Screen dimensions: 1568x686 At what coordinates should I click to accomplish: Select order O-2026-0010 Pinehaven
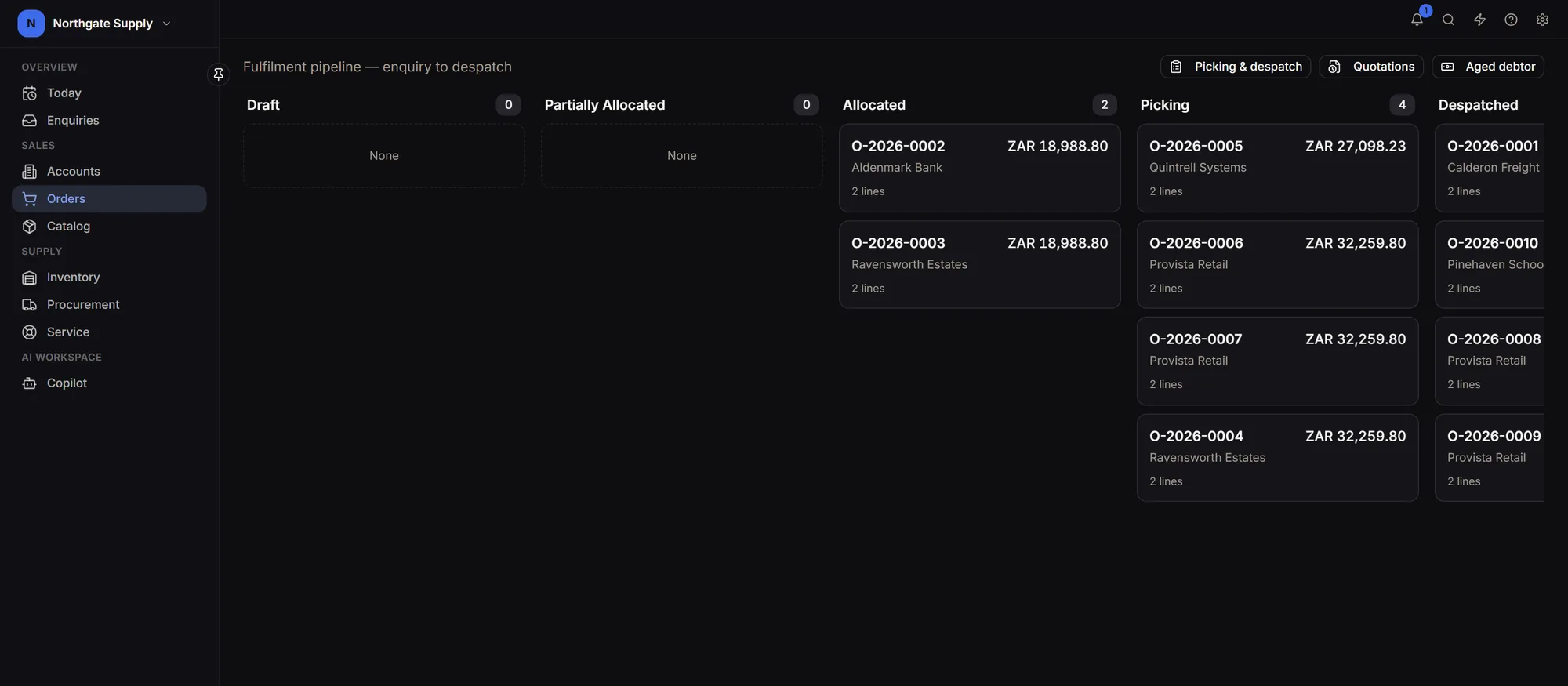tap(1490, 265)
